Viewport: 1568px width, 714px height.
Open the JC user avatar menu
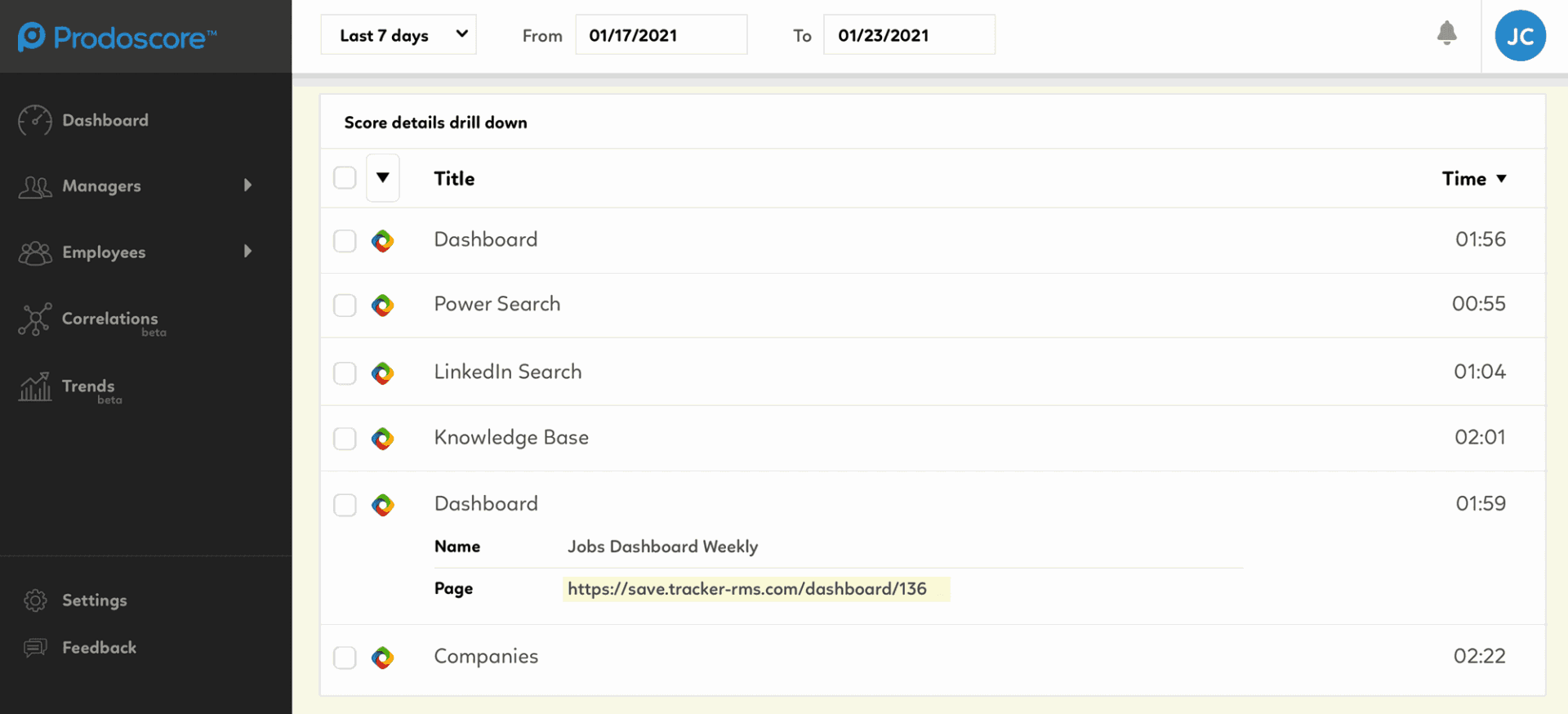[x=1520, y=36]
